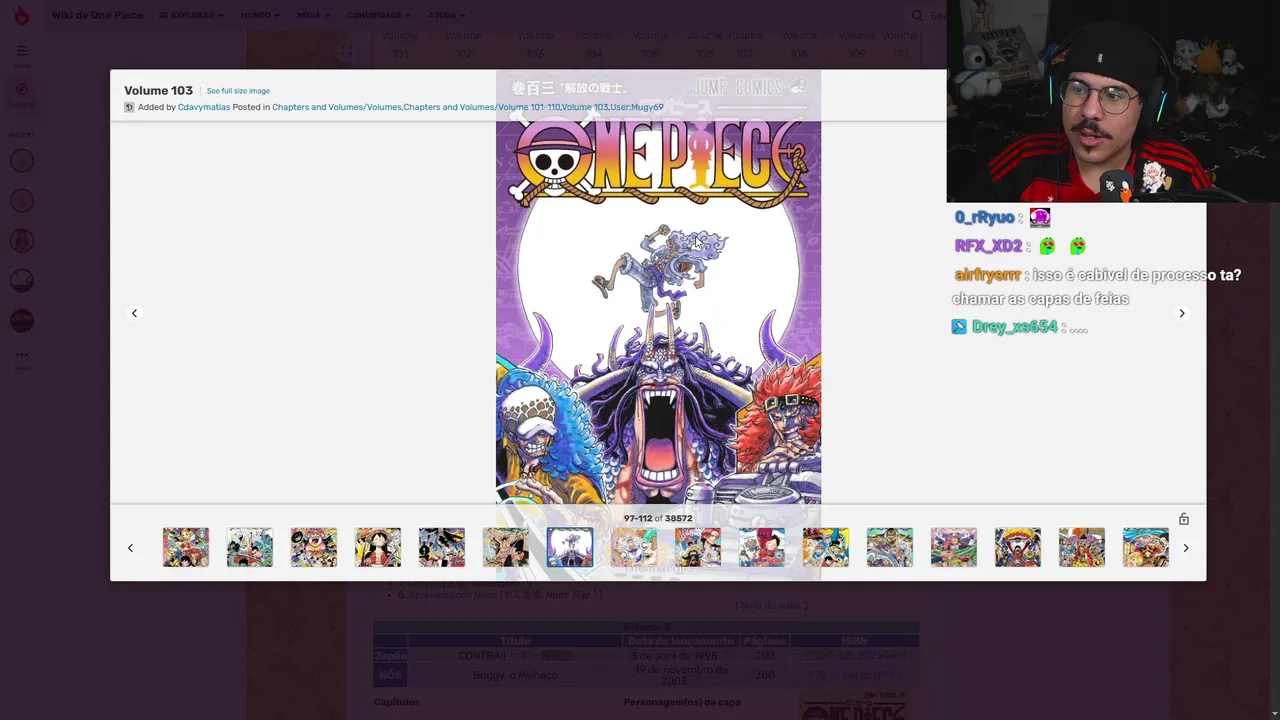Open uploader Cdavymatias profile link

[x=204, y=107]
